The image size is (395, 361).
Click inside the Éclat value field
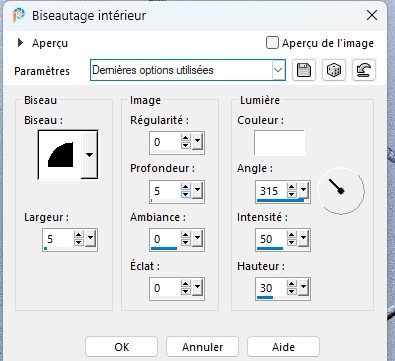[165, 288]
